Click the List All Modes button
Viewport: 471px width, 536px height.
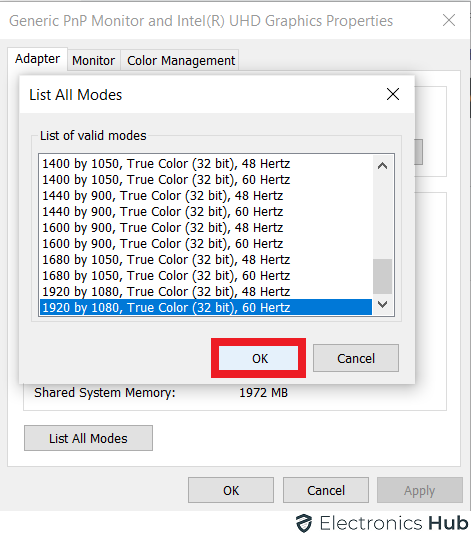[88, 438]
